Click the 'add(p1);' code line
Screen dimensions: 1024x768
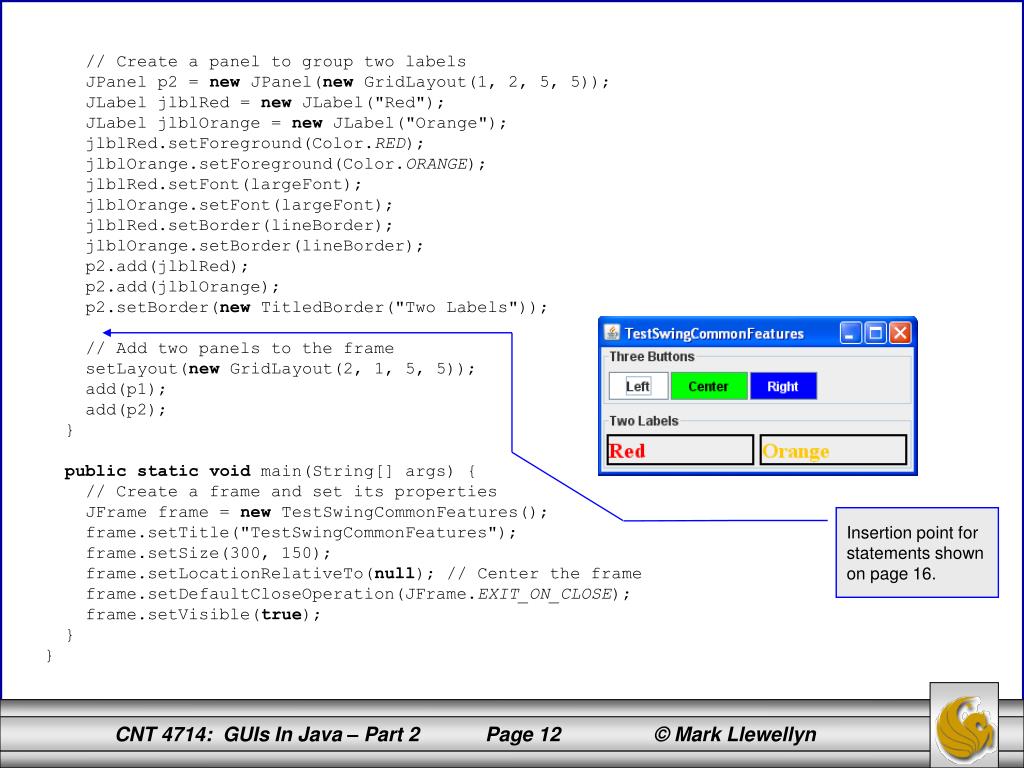coord(125,389)
